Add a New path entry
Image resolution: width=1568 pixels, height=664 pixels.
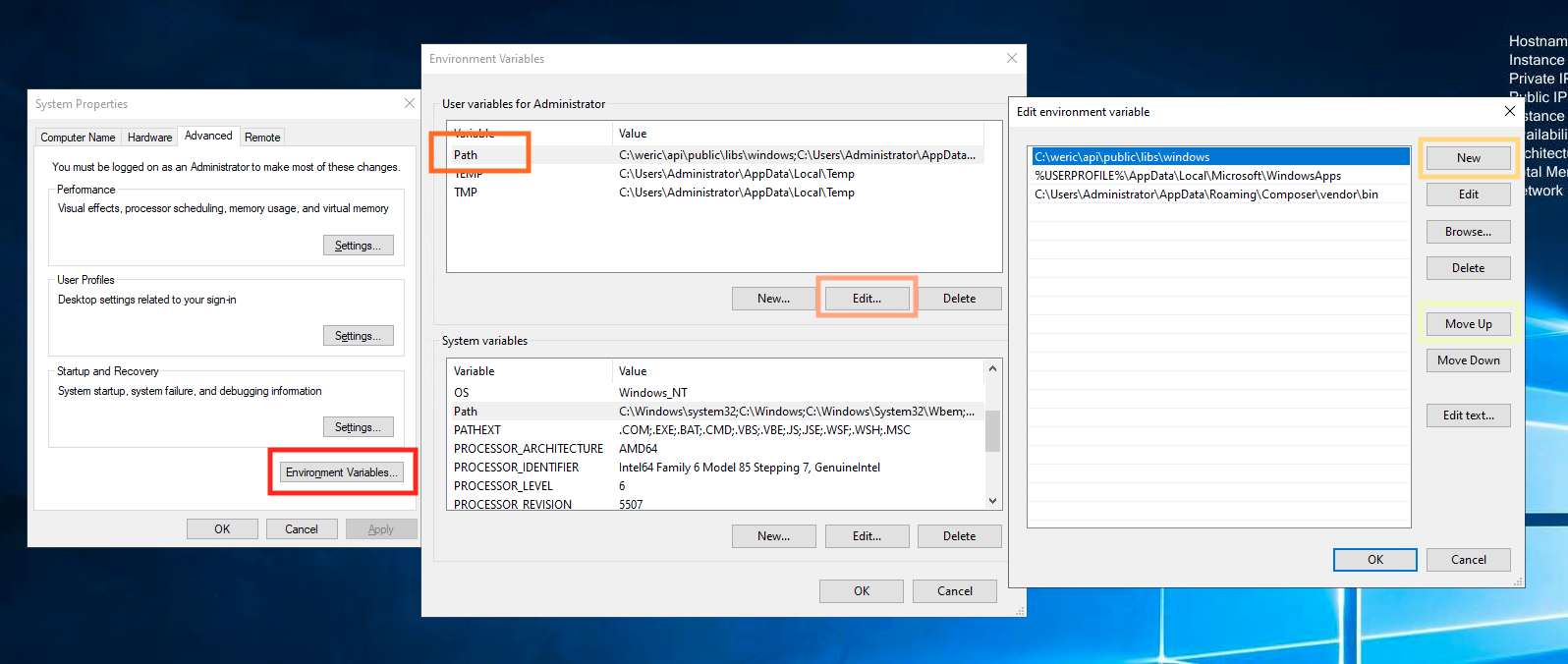click(x=1468, y=158)
